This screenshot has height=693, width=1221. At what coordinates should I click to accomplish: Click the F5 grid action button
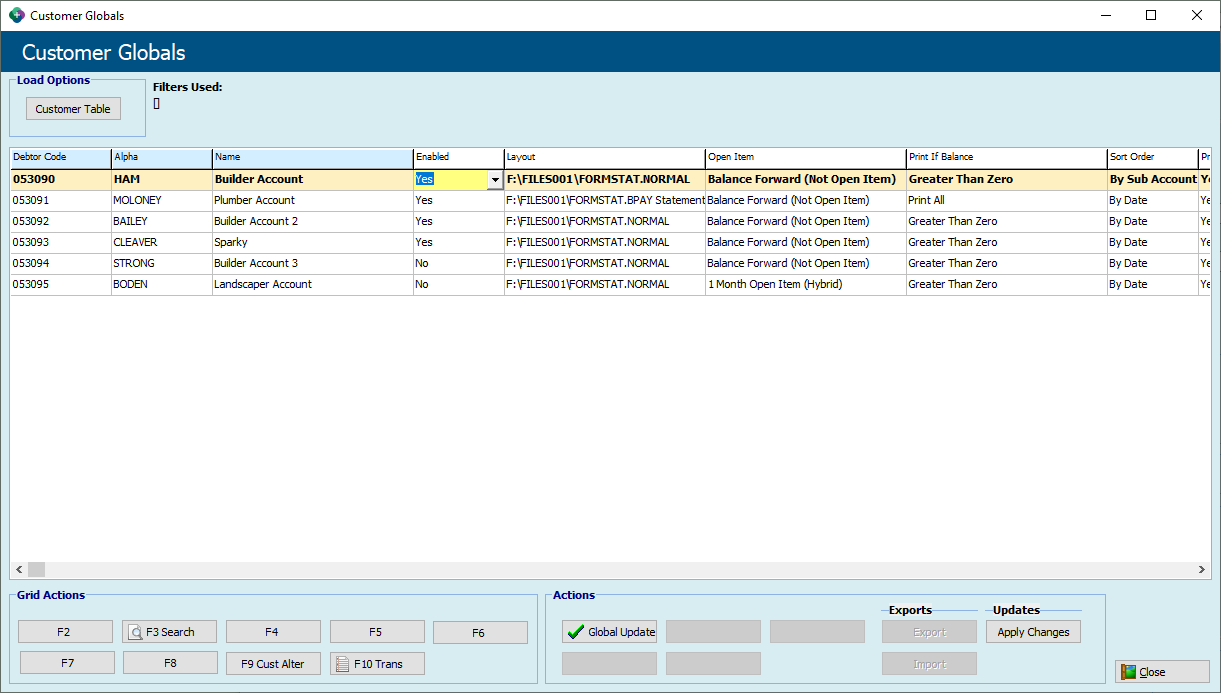coord(376,632)
